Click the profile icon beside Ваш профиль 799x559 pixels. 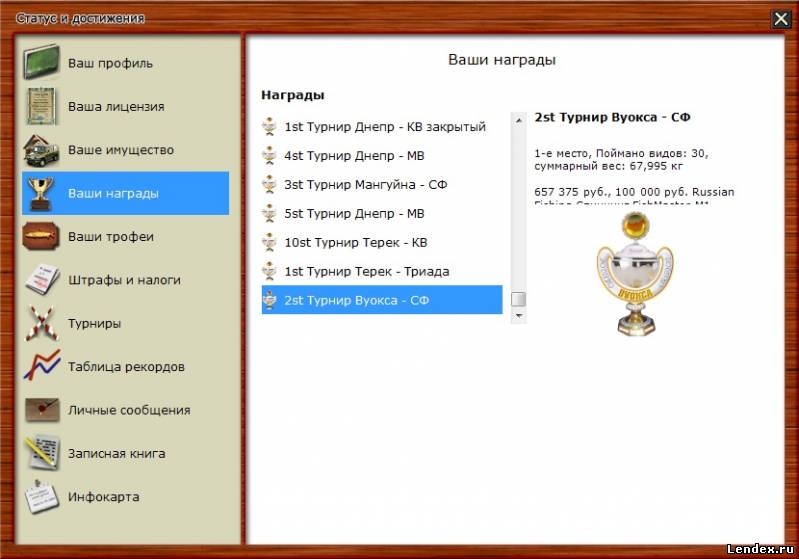(42, 63)
